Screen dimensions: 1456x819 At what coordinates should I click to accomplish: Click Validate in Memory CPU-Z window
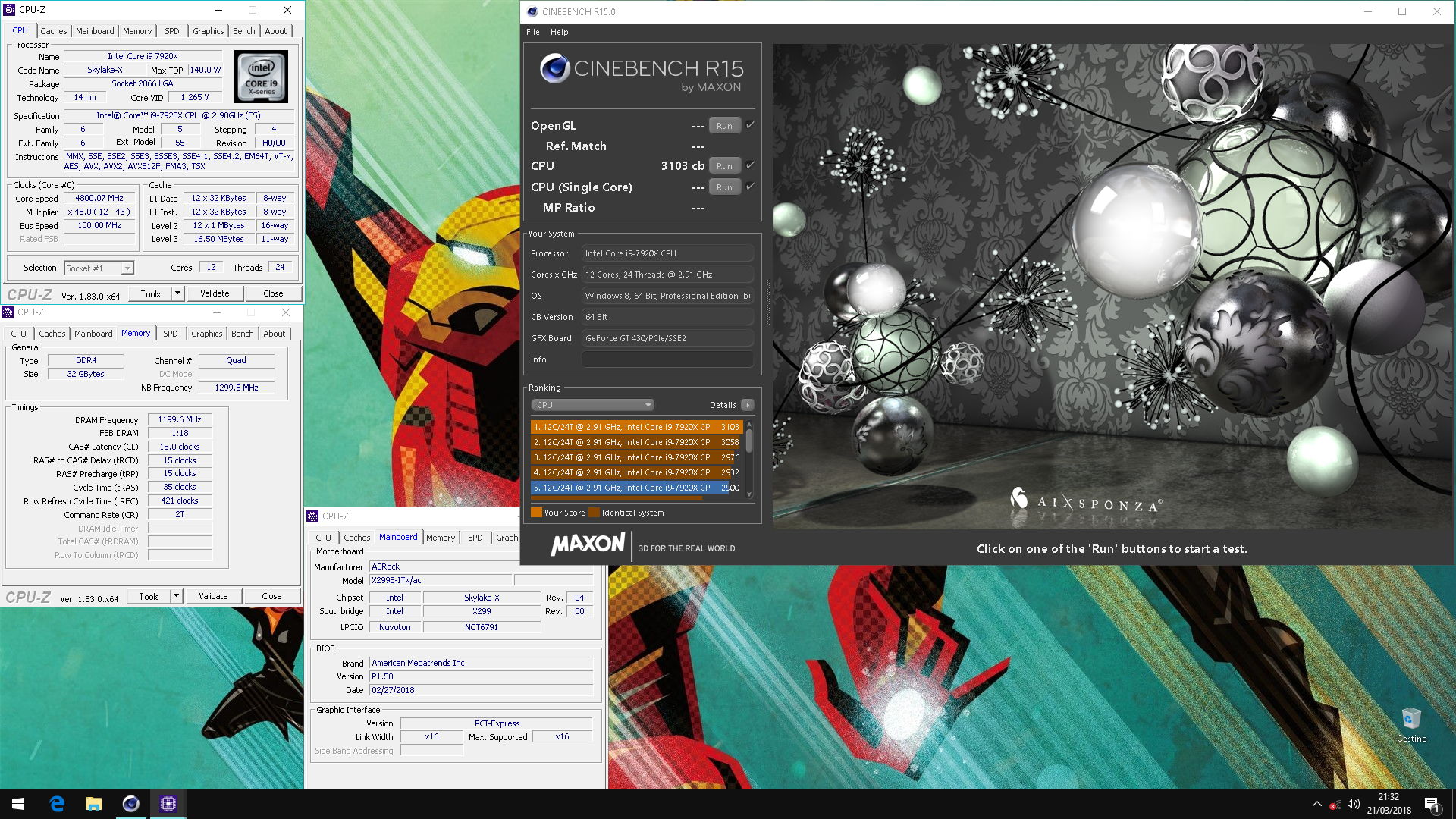(x=213, y=597)
